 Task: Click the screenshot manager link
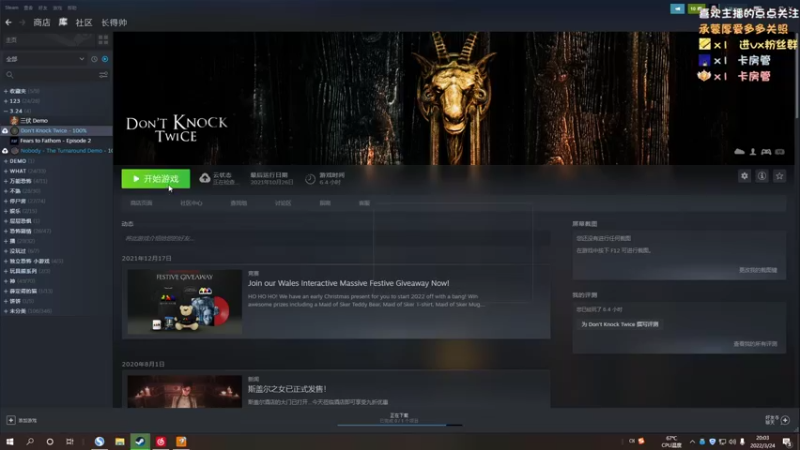758,270
